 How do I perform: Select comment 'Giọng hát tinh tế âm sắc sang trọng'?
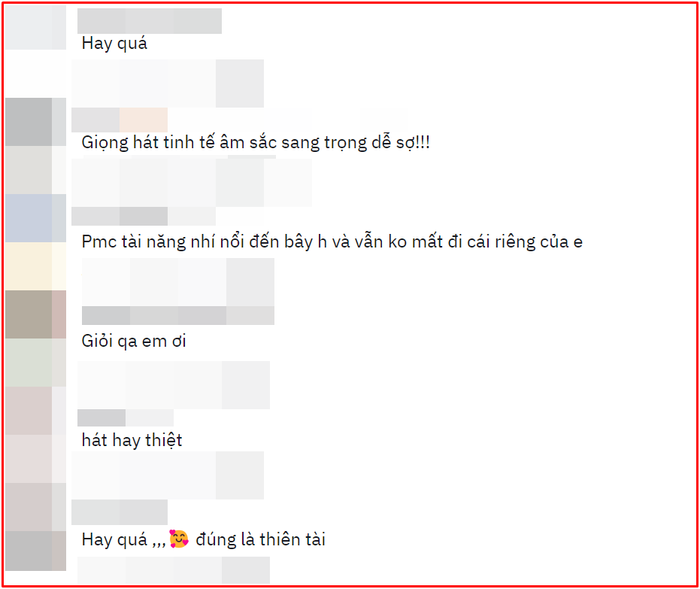(x=255, y=143)
